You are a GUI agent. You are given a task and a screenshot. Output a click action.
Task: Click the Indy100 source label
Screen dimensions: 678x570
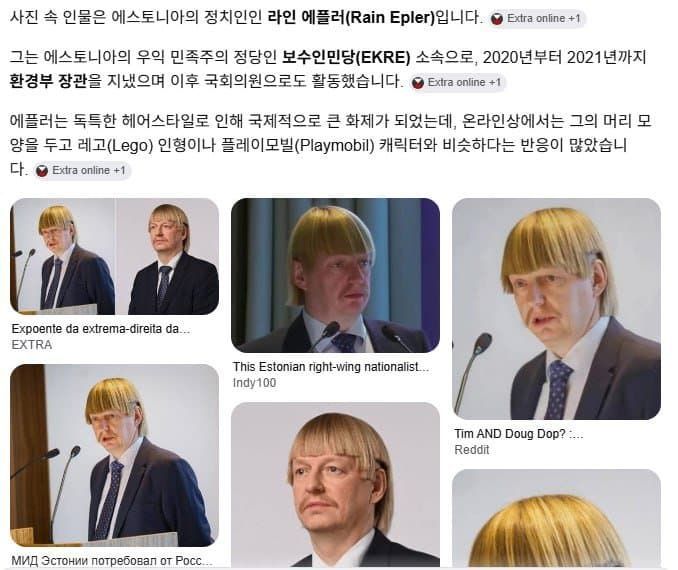coord(254,383)
